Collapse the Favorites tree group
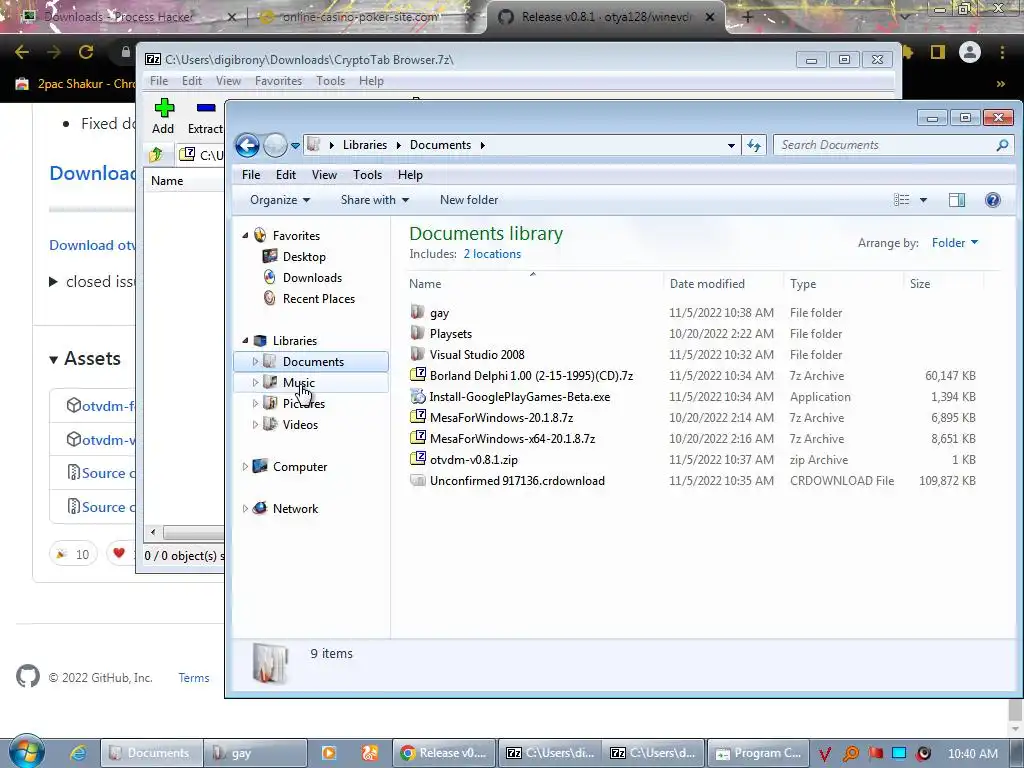 click(x=246, y=235)
